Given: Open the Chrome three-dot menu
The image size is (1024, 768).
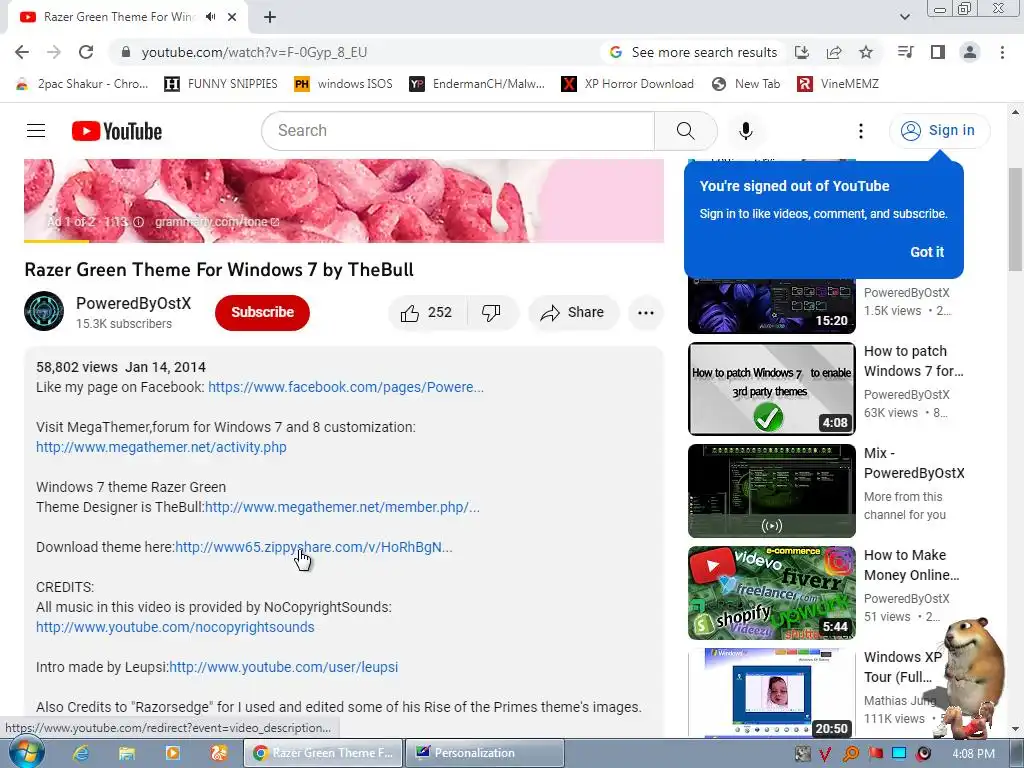Looking at the screenshot, I should coord(1002,52).
